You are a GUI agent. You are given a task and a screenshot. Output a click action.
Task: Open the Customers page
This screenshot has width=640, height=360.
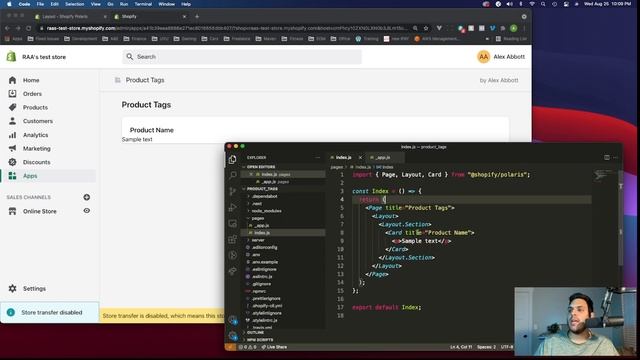click(38, 121)
